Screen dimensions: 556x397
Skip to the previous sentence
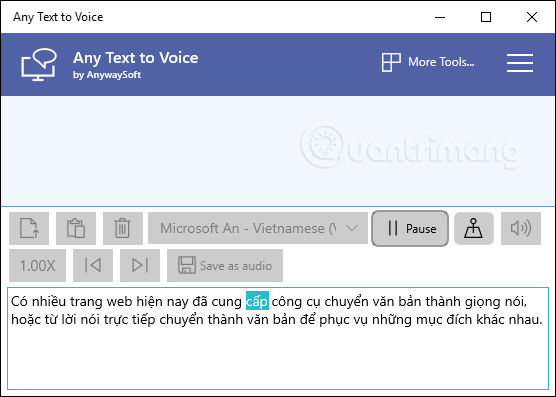pos(93,265)
